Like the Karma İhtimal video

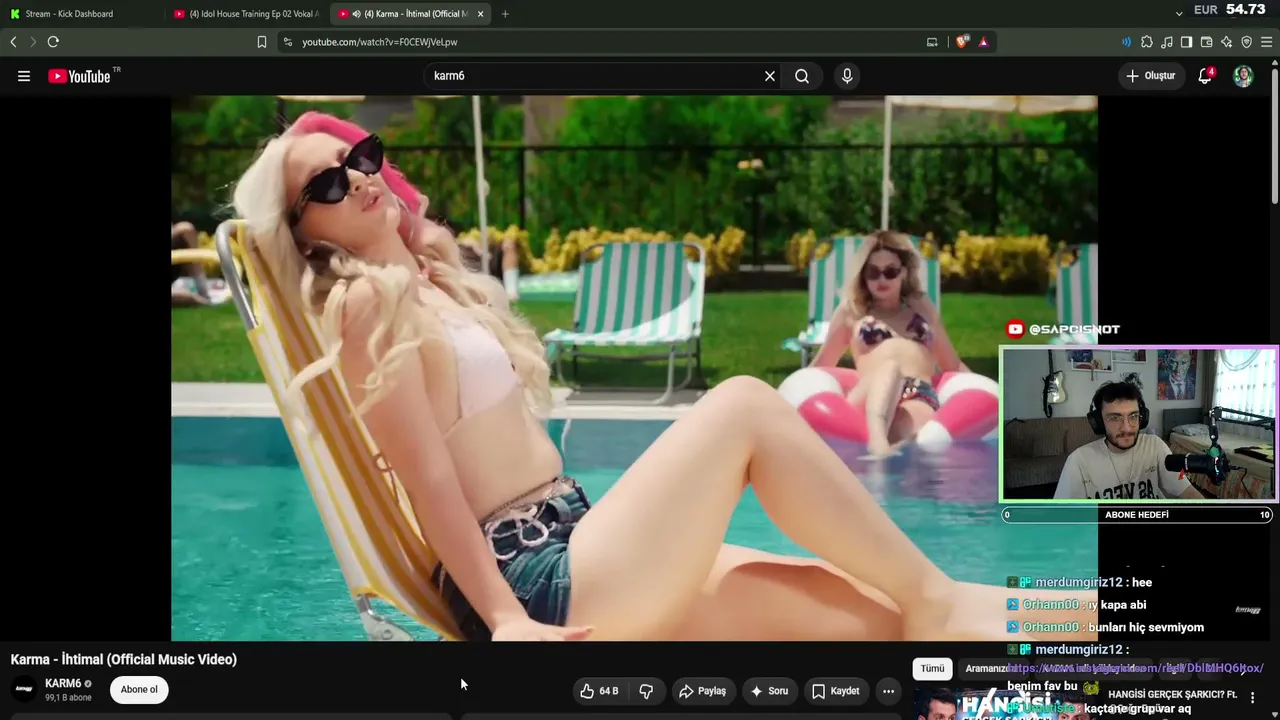coord(599,691)
